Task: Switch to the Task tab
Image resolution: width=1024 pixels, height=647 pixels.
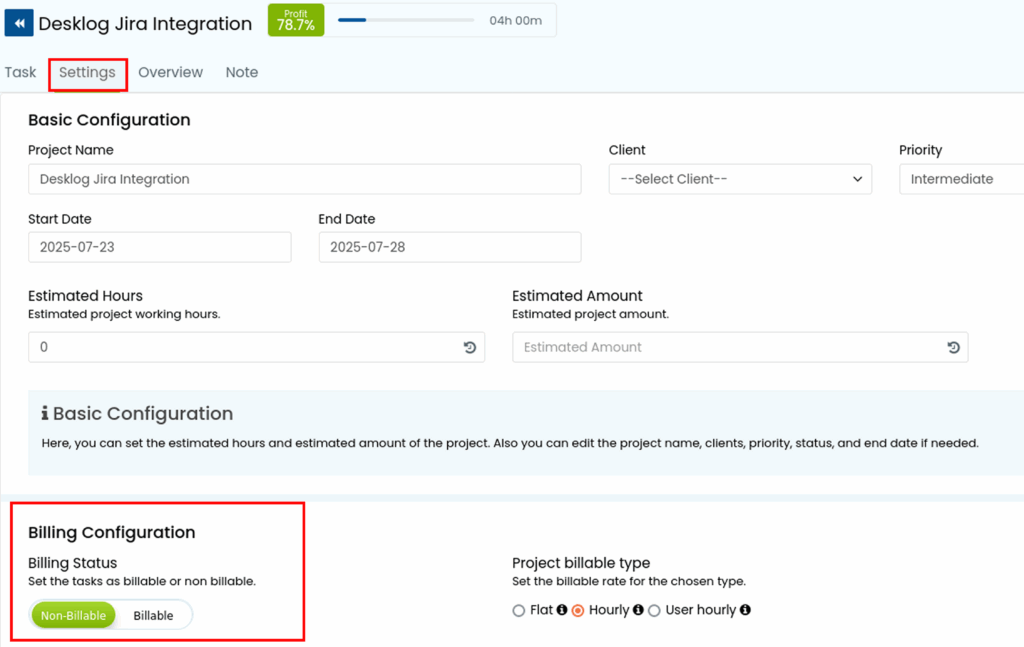Action: pyautogui.click(x=20, y=72)
